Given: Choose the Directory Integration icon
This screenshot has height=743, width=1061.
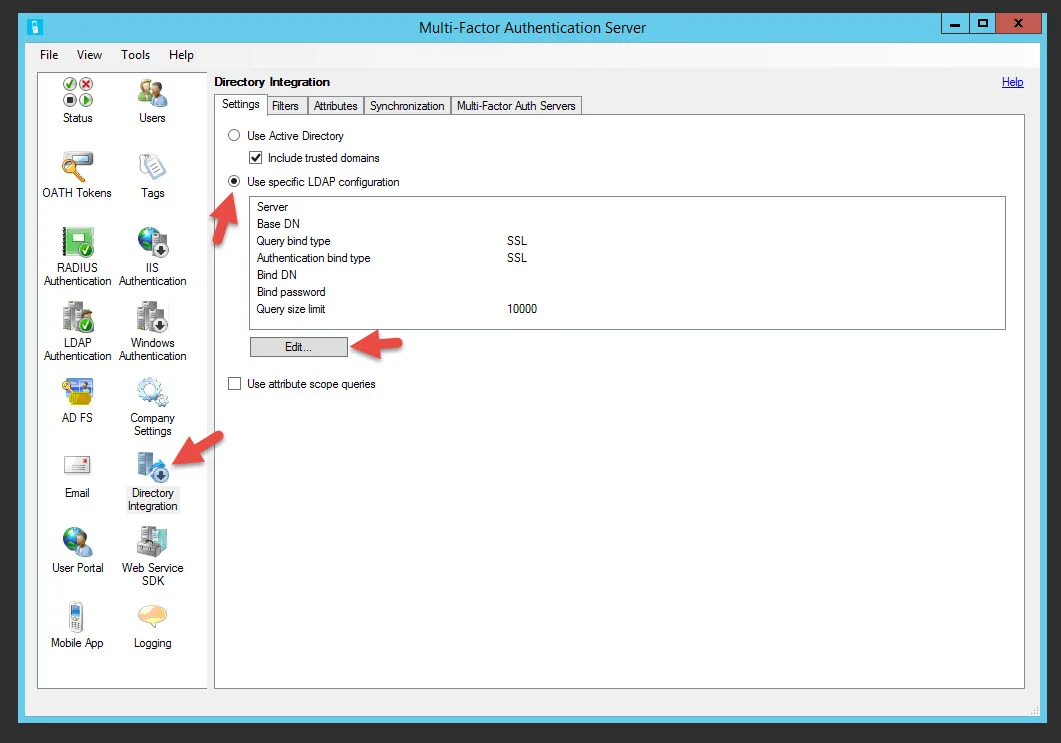Looking at the screenshot, I should tap(152, 467).
